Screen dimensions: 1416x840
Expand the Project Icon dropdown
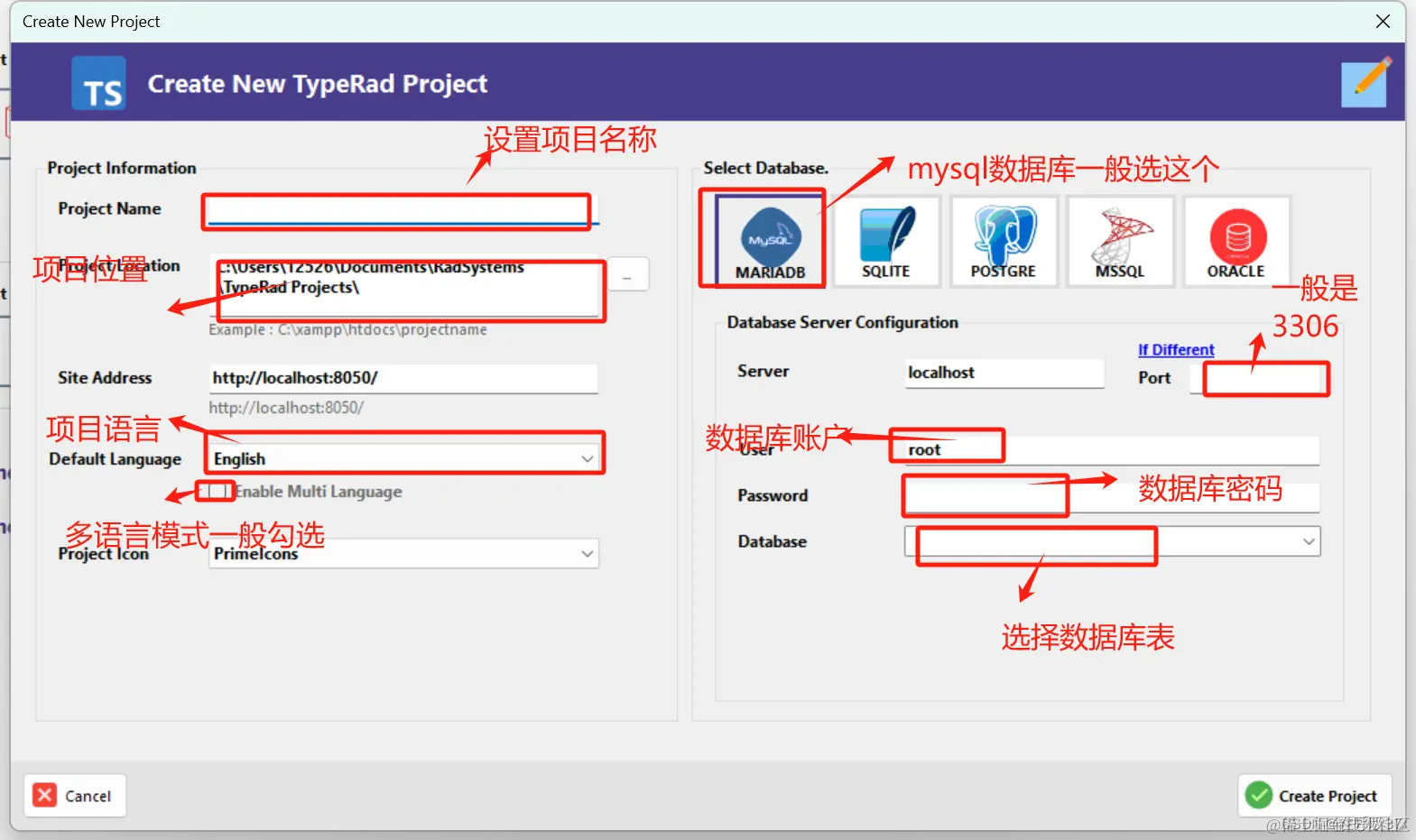pos(403,553)
